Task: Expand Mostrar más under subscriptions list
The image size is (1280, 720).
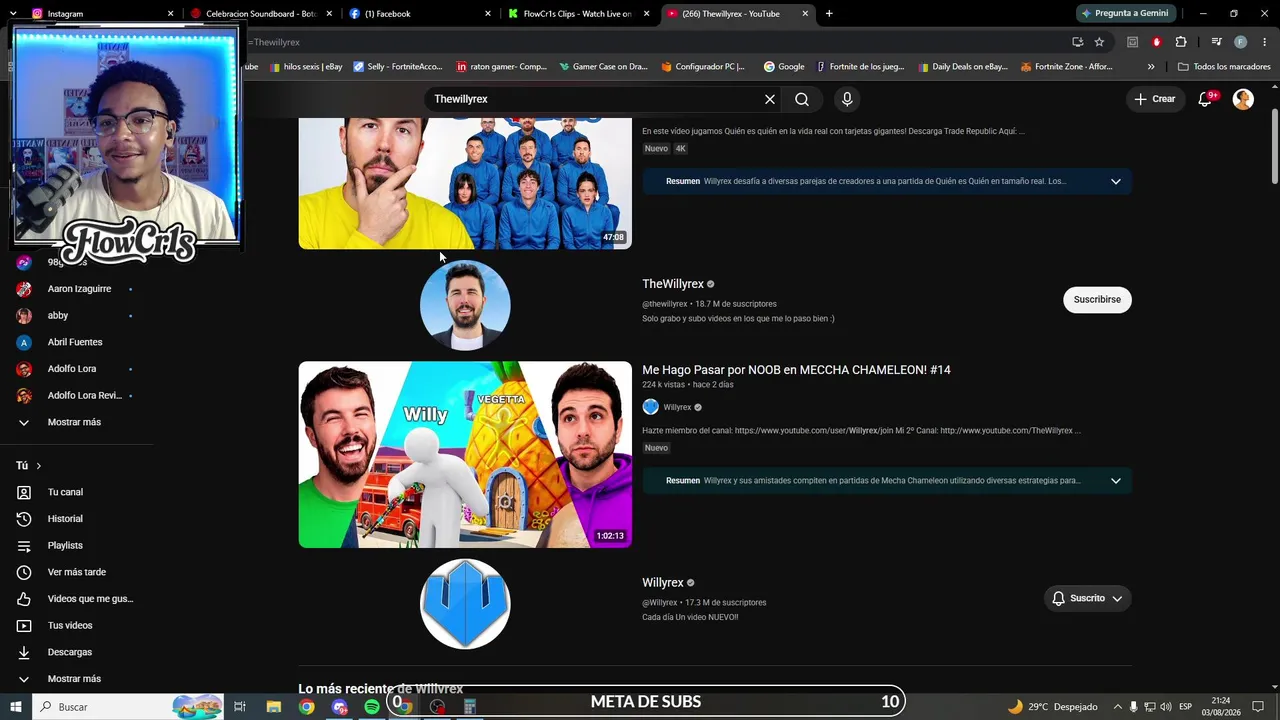Action: pos(76,422)
